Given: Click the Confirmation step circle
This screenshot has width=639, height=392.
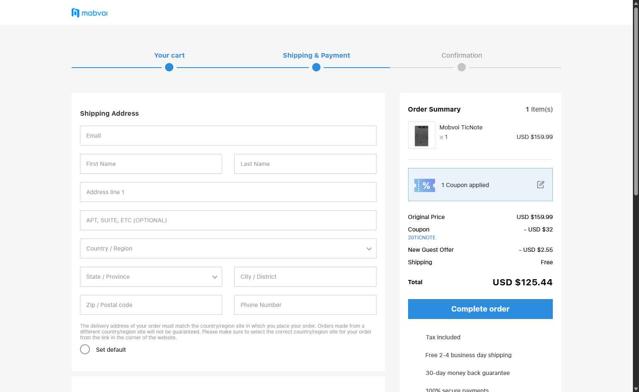Looking at the screenshot, I should click(x=461, y=67).
